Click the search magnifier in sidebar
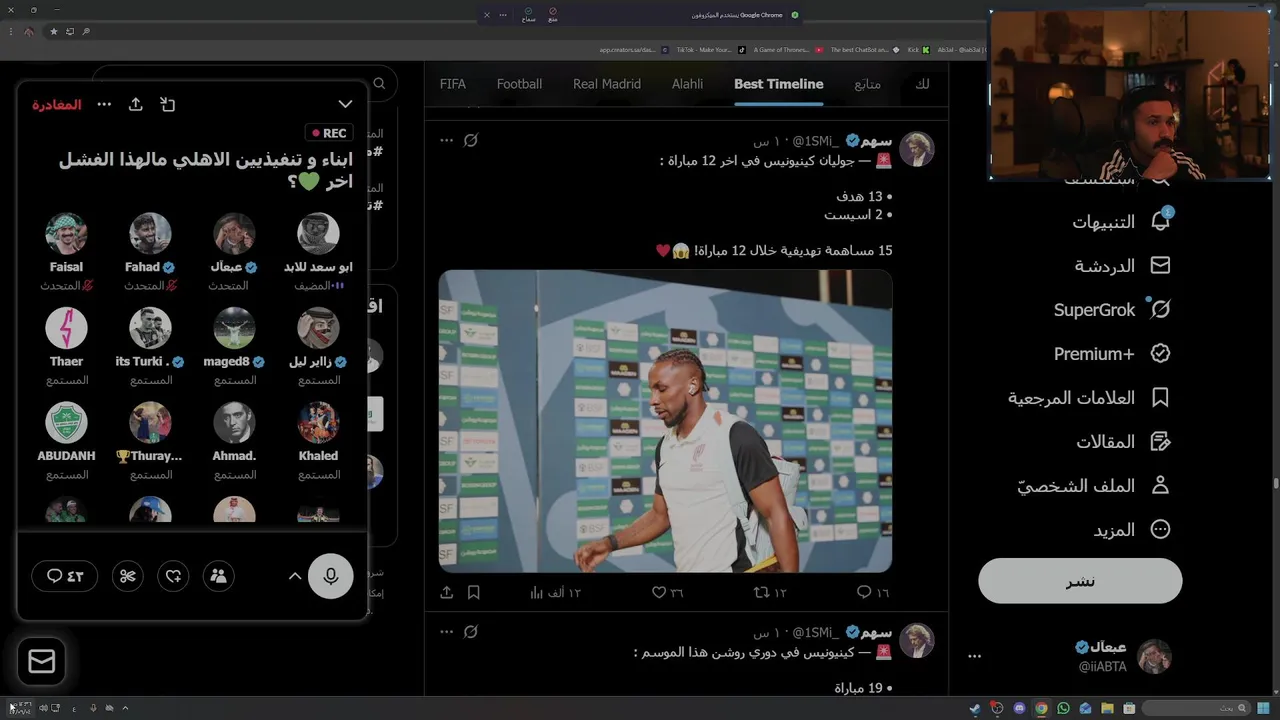The height and width of the screenshot is (720, 1280). coord(1160,180)
